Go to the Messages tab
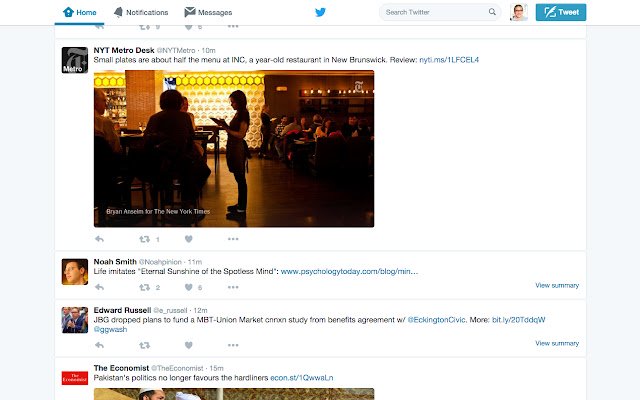This screenshot has width=640, height=400. 208,12
